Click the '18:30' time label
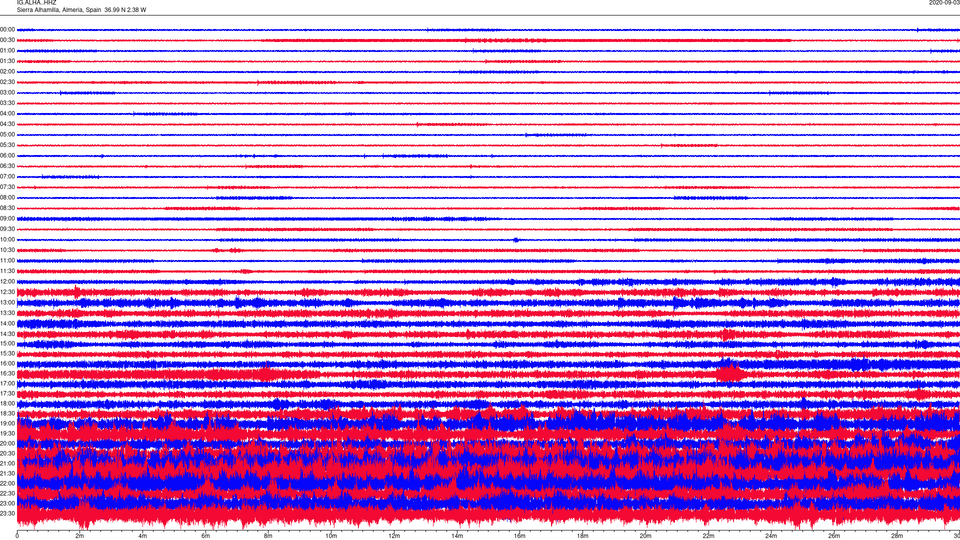 [x=7, y=413]
